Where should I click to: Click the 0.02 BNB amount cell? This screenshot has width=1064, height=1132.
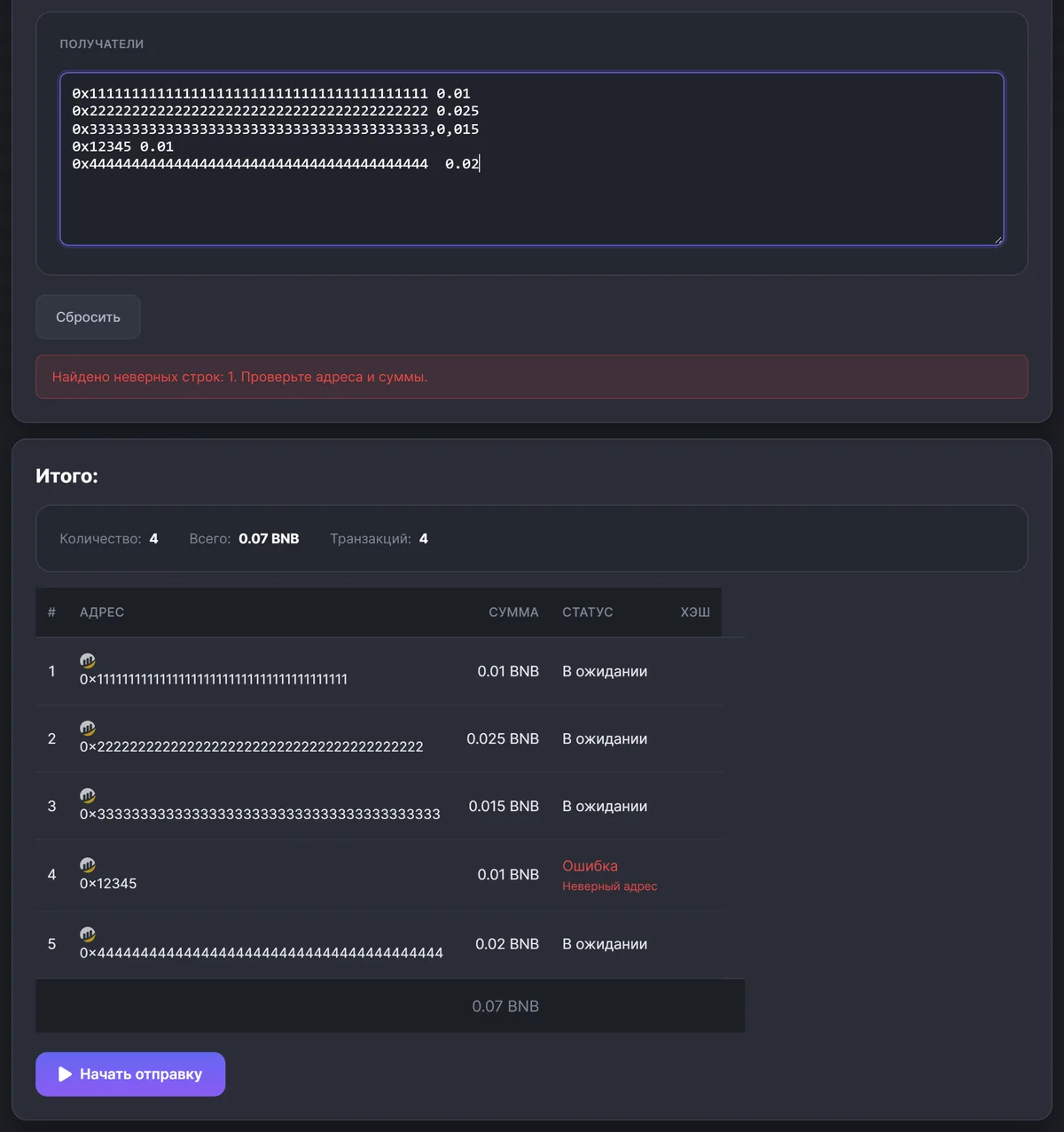507,944
